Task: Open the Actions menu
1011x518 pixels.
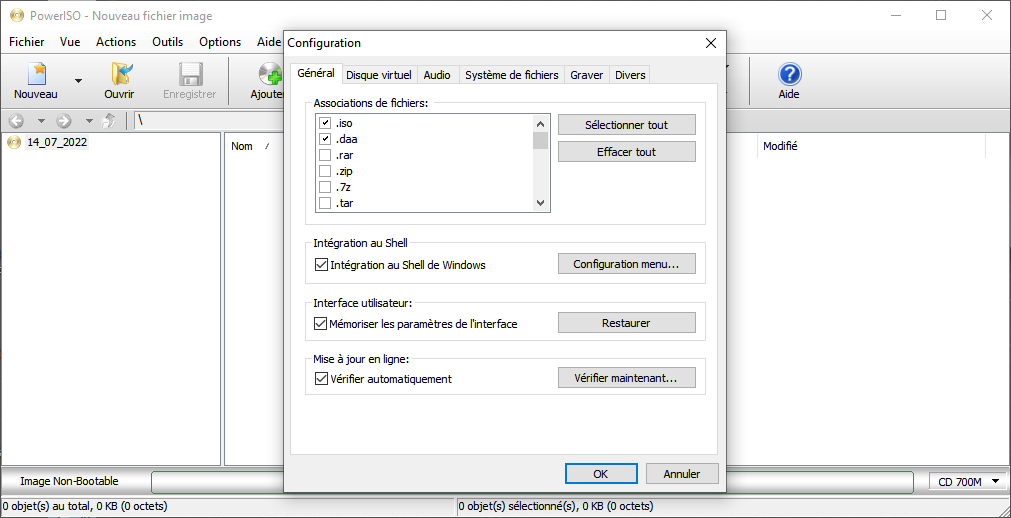Action: 116,42
